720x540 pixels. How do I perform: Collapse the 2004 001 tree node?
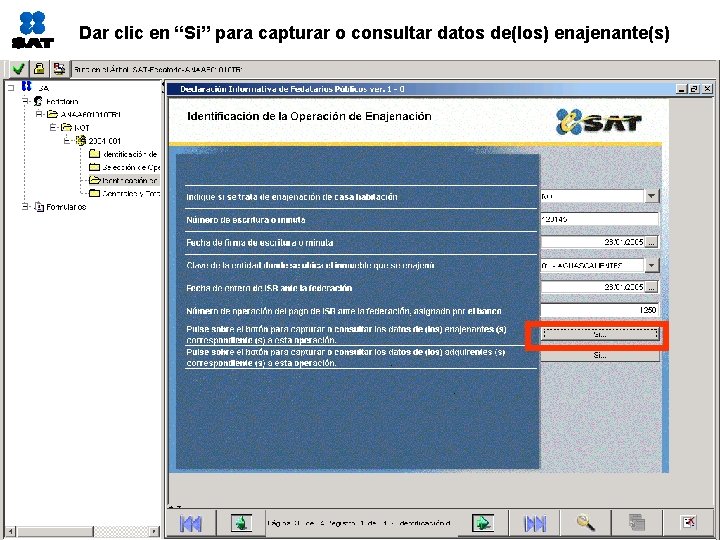(67, 141)
